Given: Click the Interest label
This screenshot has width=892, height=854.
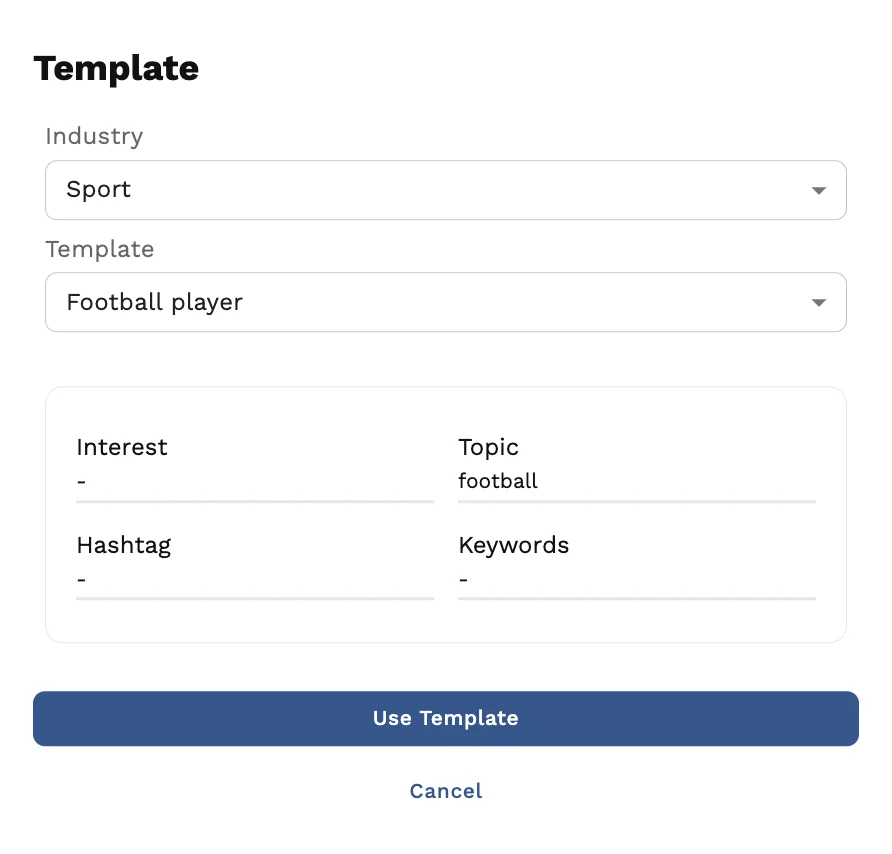Looking at the screenshot, I should (x=122, y=447).
